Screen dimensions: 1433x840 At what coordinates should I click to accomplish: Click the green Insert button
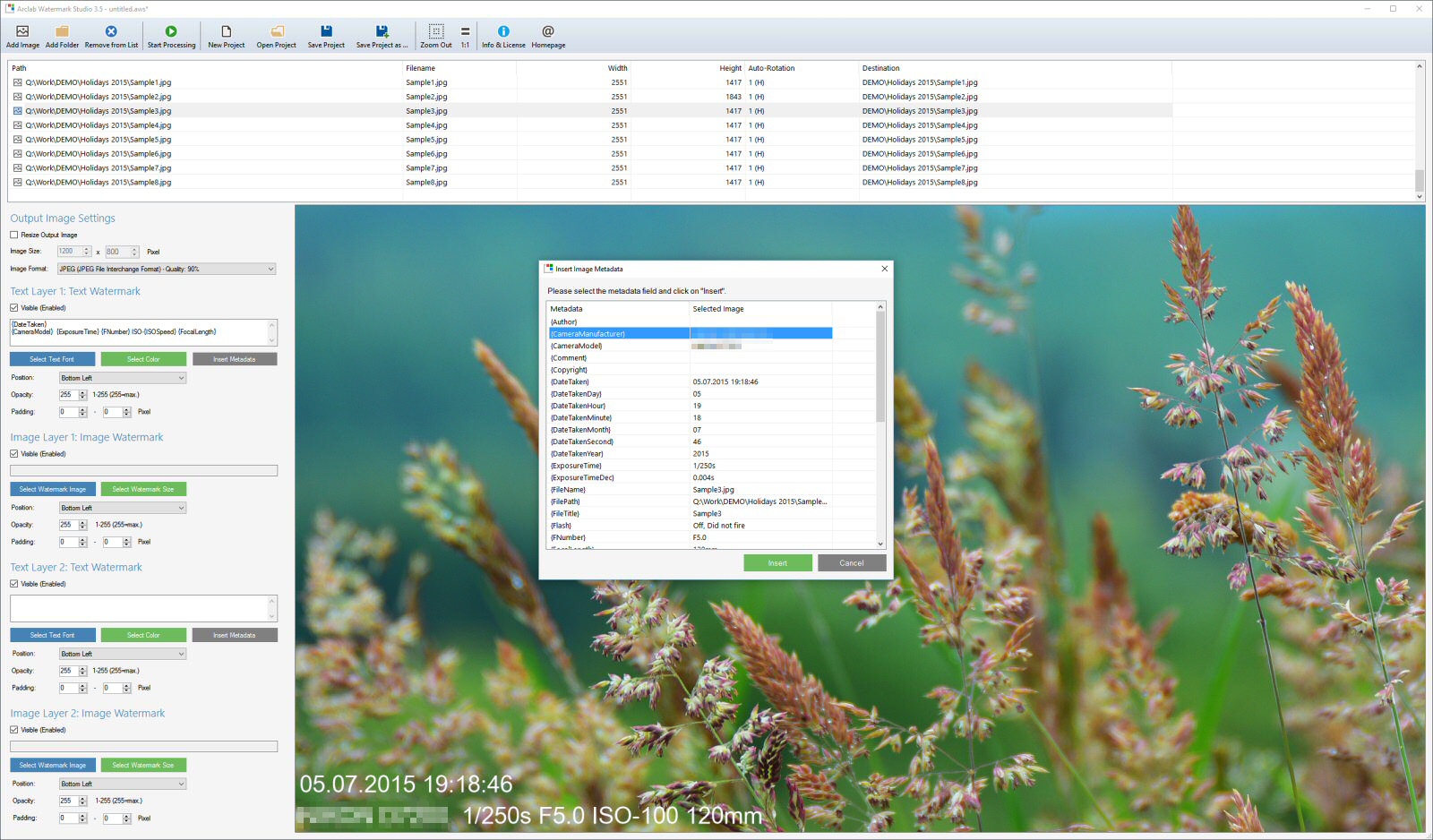pyautogui.click(x=777, y=563)
